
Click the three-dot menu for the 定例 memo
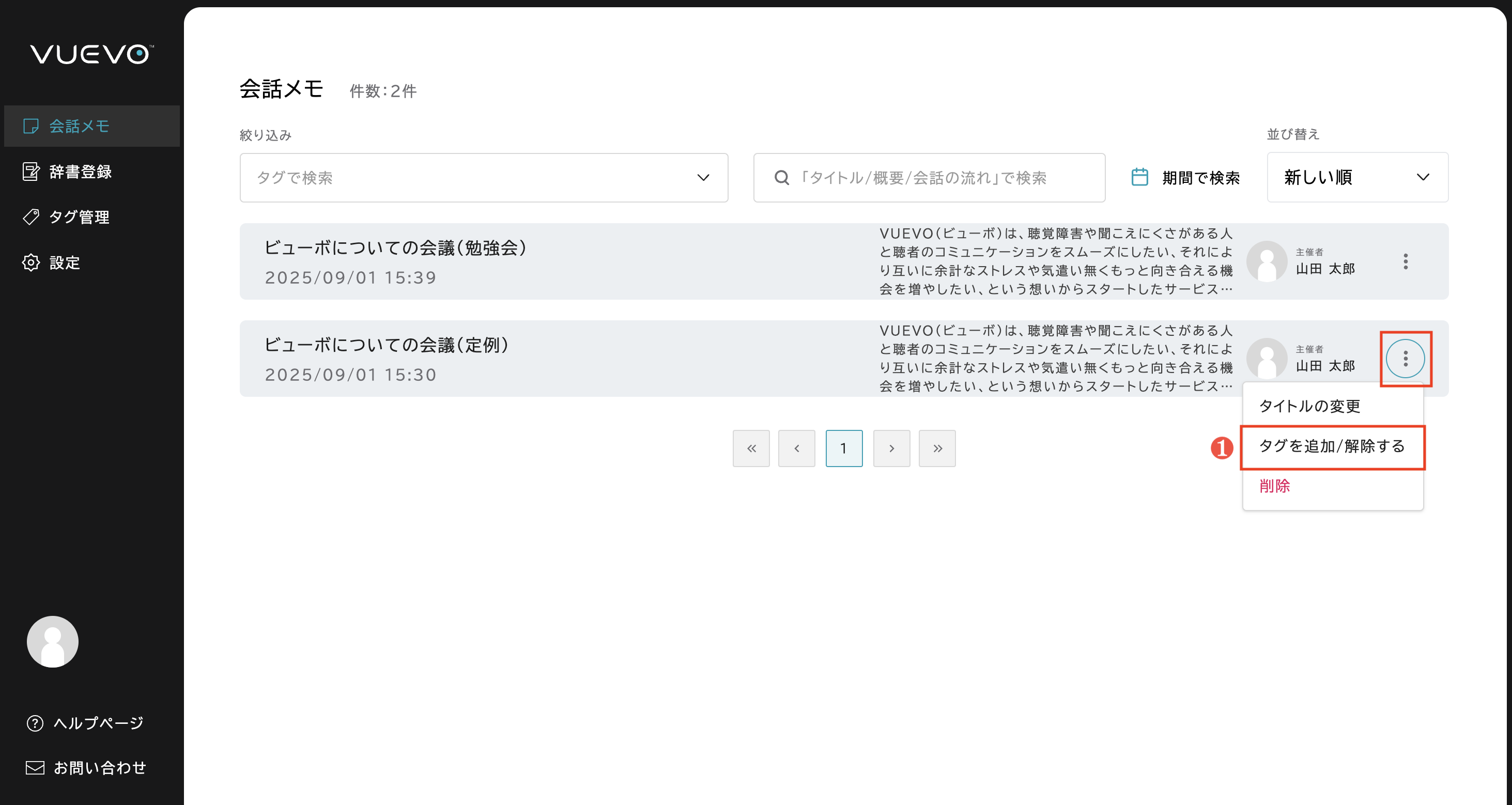coord(1405,359)
